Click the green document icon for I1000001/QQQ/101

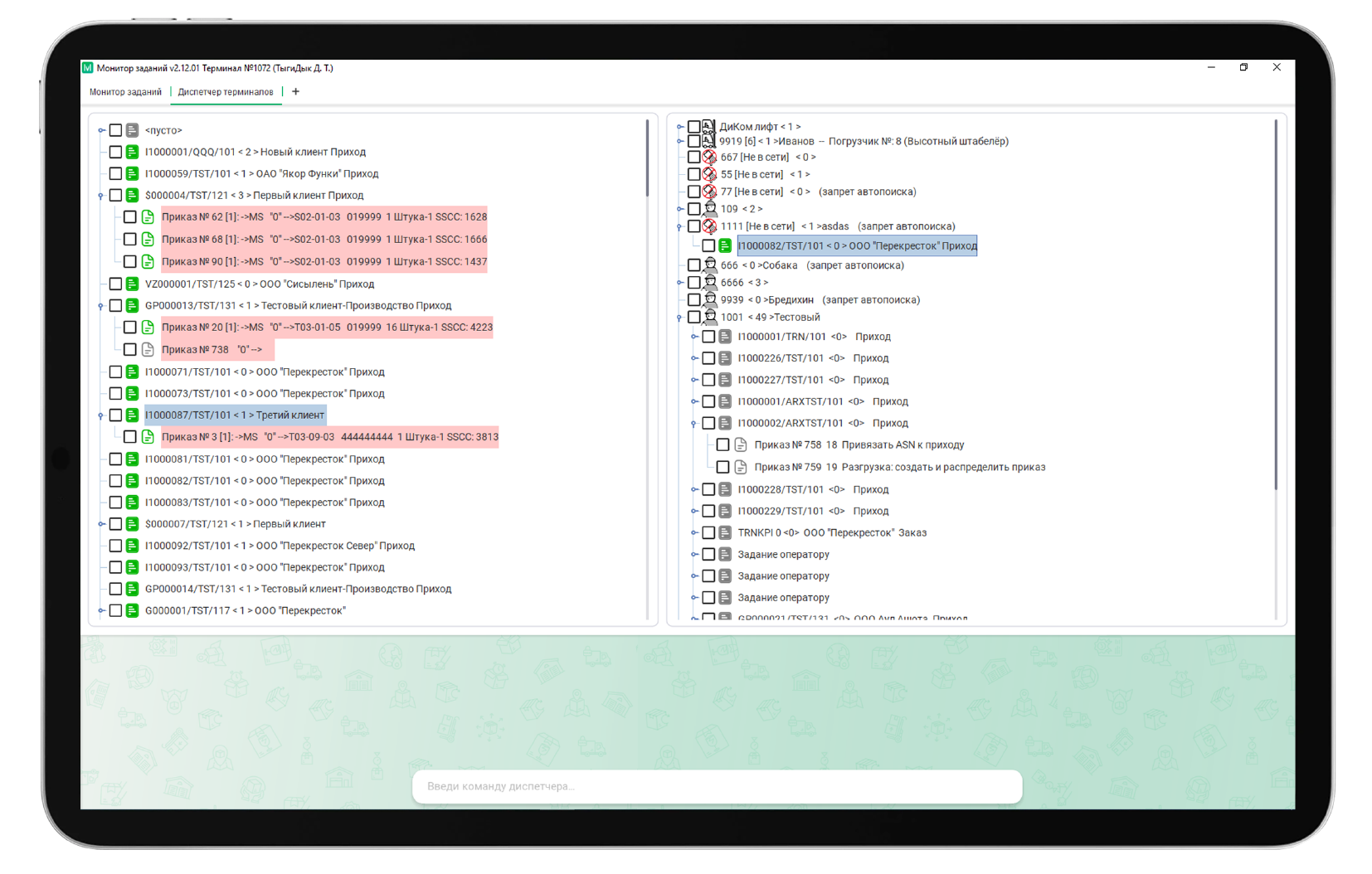tap(132, 152)
